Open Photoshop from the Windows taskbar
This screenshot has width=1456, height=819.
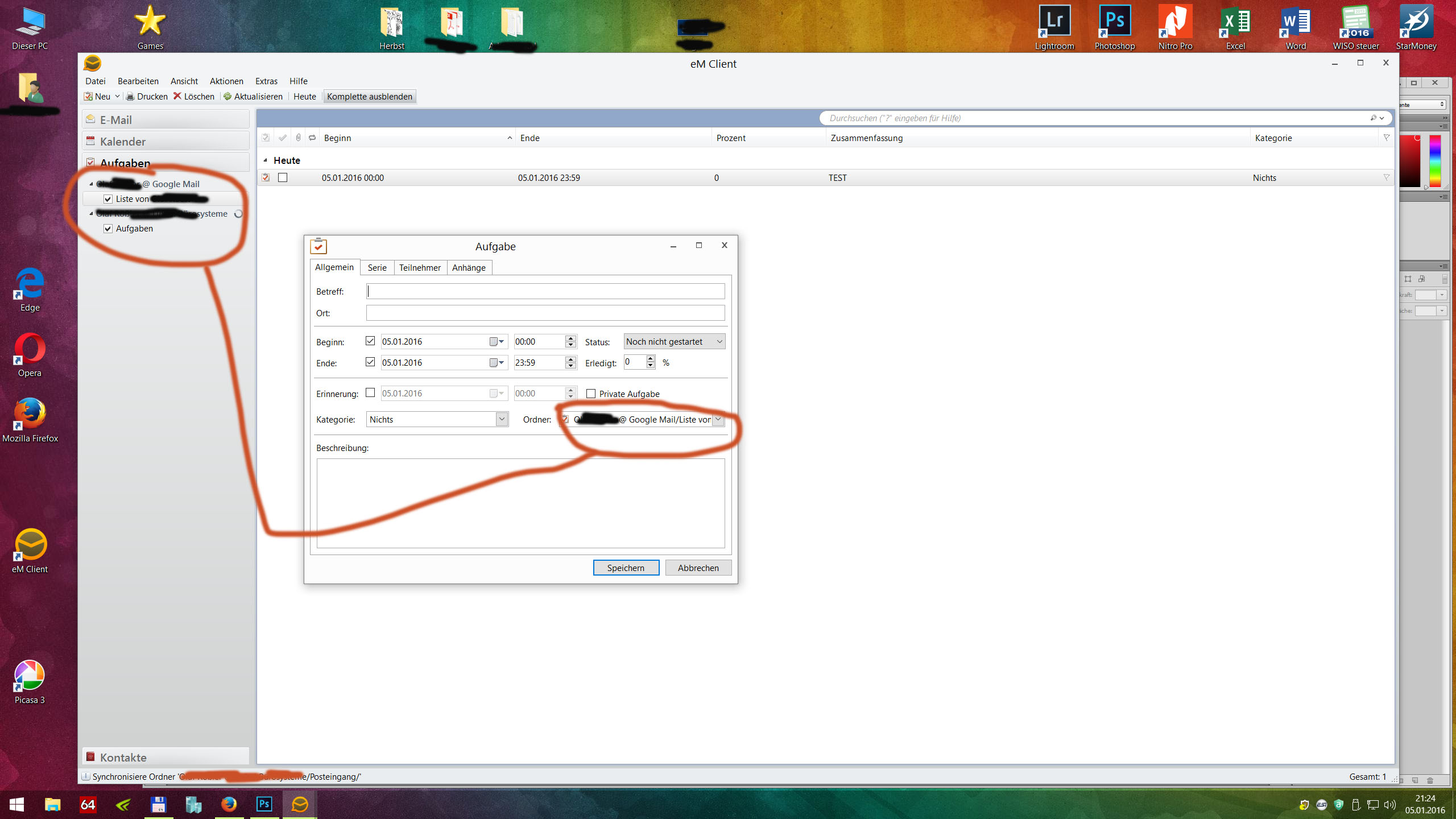[x=264, y=804]
